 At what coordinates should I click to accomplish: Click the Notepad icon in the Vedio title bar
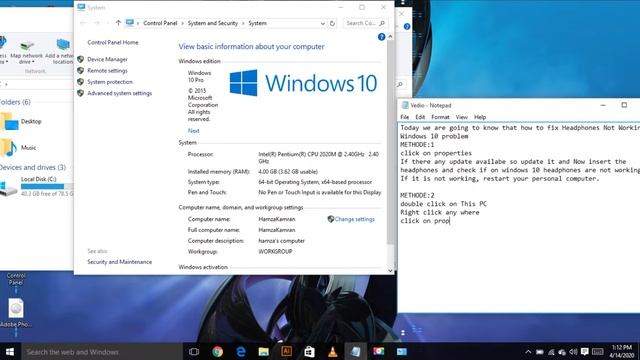point(405,105)
